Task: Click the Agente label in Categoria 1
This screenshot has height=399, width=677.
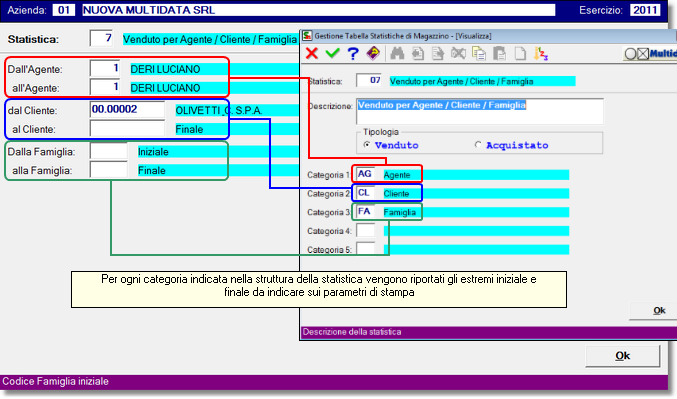Action: coord(397,175)
